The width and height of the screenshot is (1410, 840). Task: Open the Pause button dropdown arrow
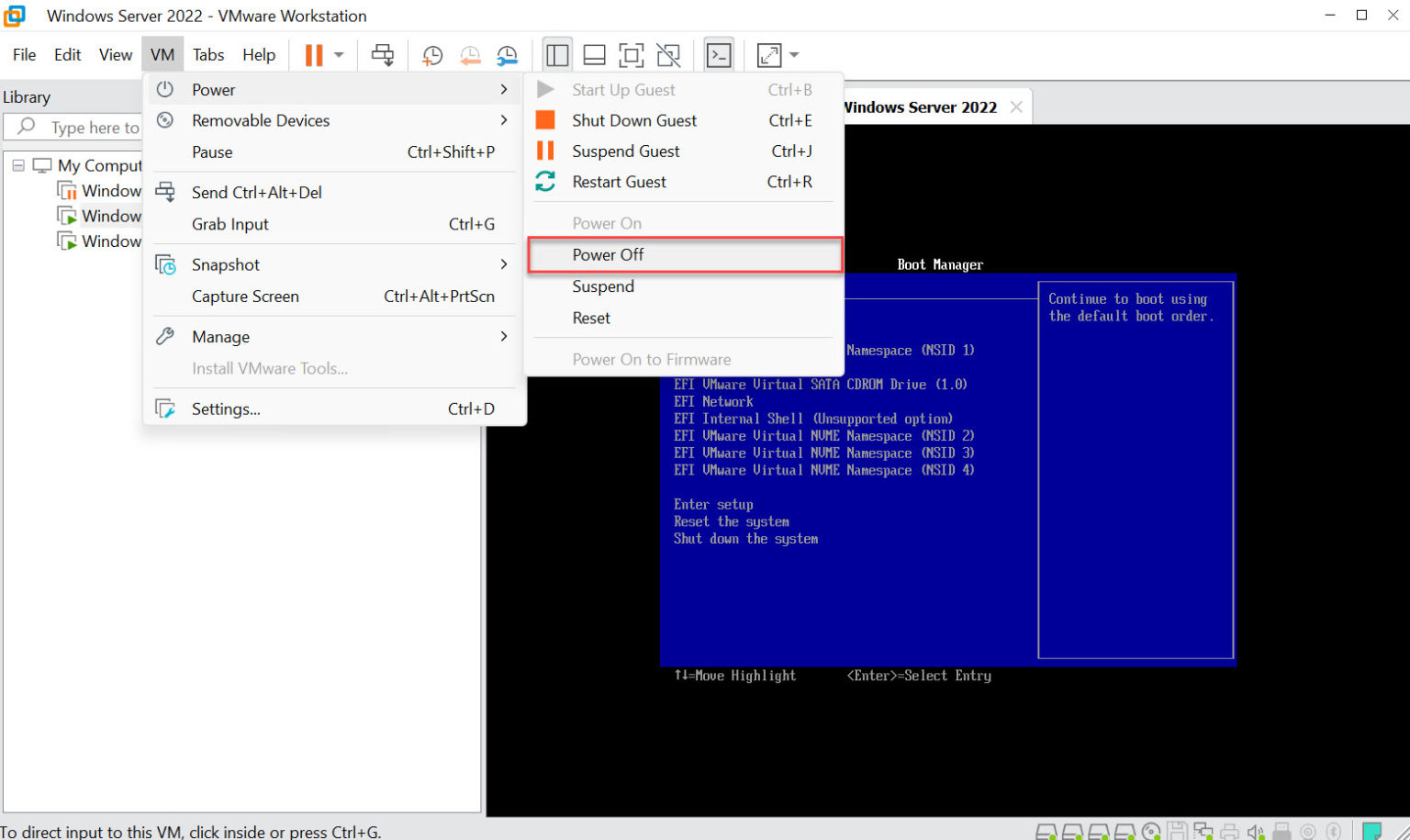click(340, 54)
